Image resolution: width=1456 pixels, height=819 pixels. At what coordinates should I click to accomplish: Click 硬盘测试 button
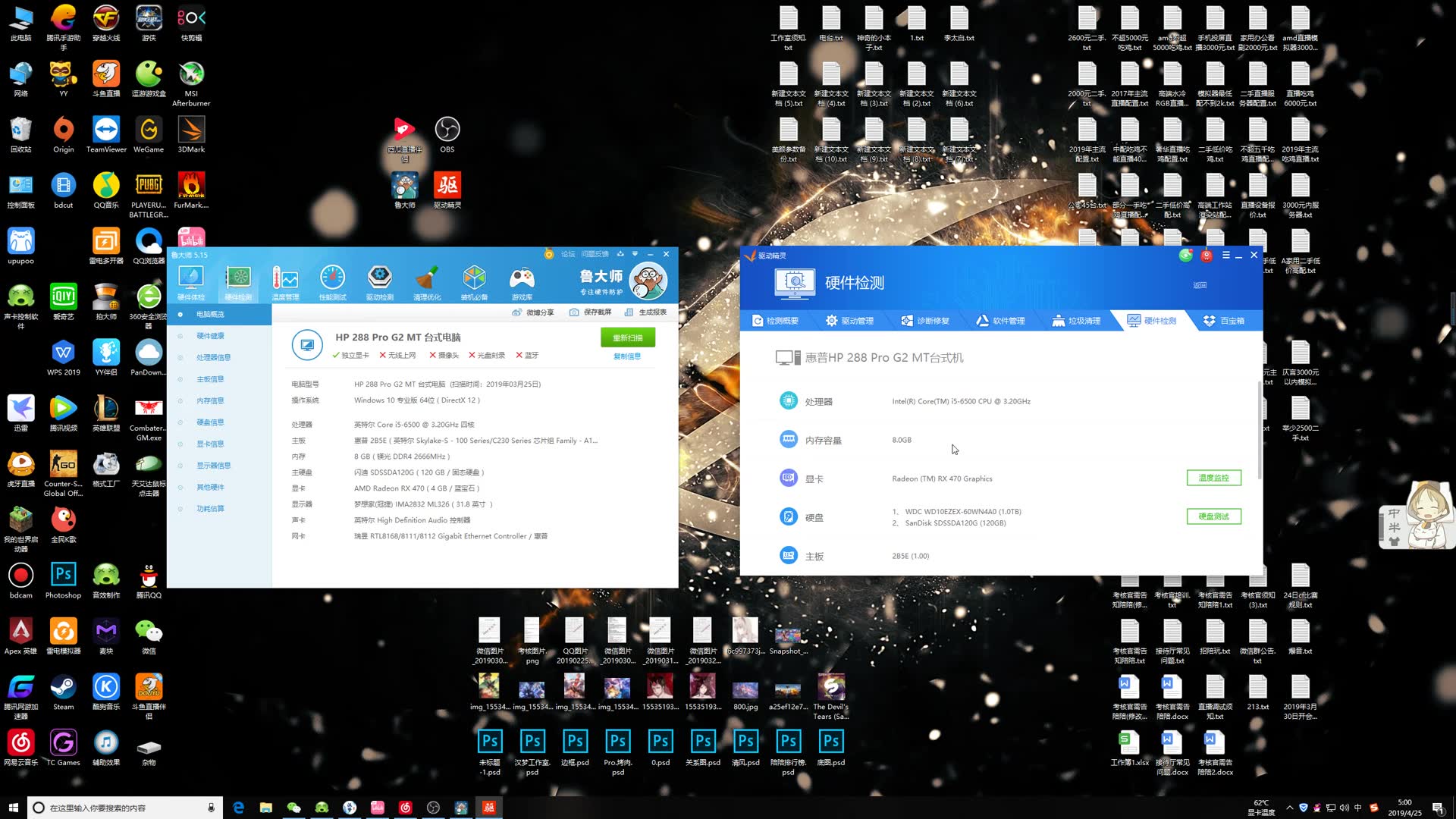(1213, 516)
